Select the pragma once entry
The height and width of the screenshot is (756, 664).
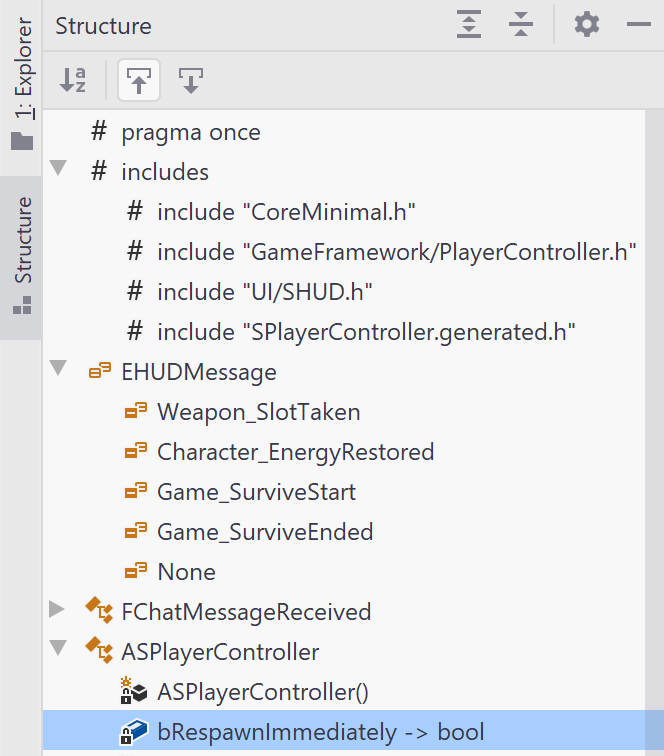[x=190, y=132]
